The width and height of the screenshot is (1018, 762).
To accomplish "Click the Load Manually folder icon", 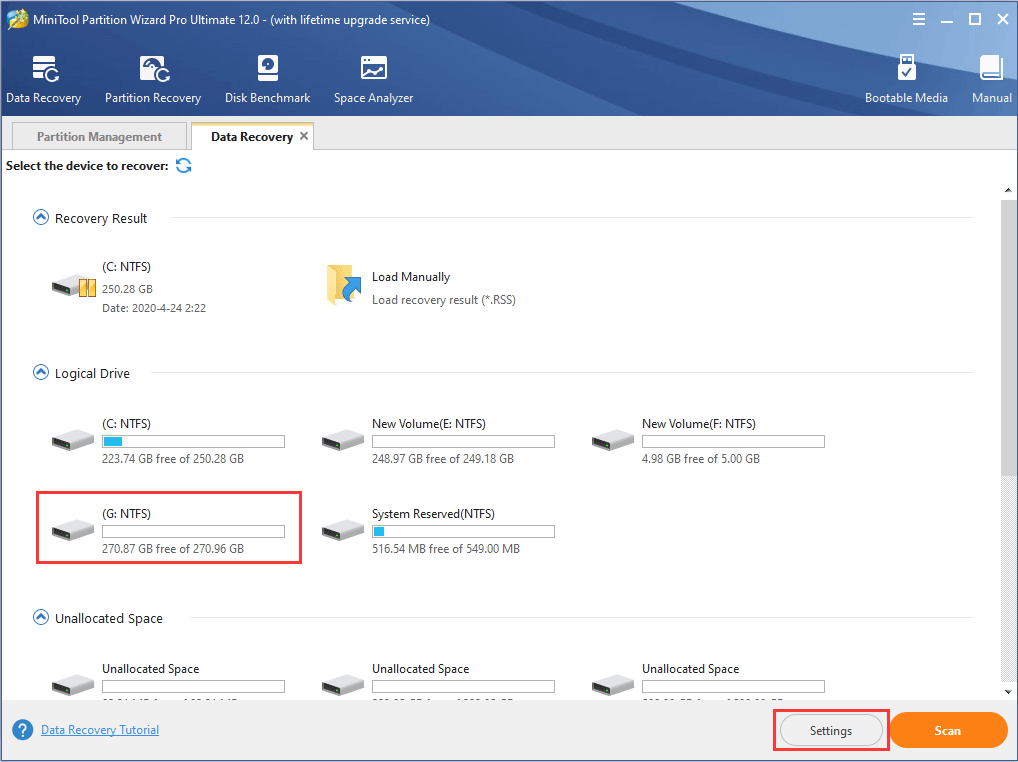I will pyautogui.click(x=343, y=284).
